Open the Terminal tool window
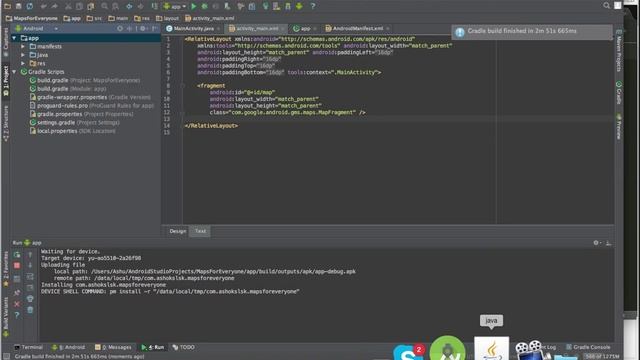This screenshot has height=360, width=640. pyautogui.click(x=28, y=347)
